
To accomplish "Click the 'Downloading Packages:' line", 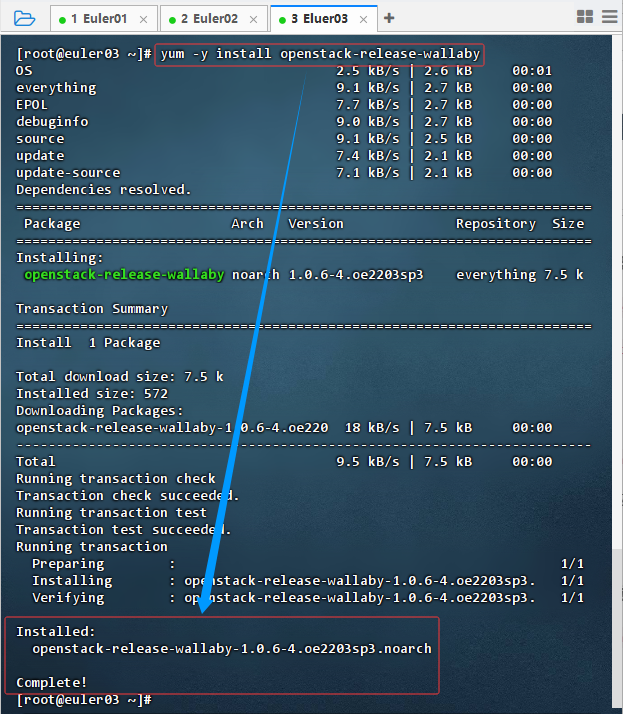I will [x=100, y=411].
